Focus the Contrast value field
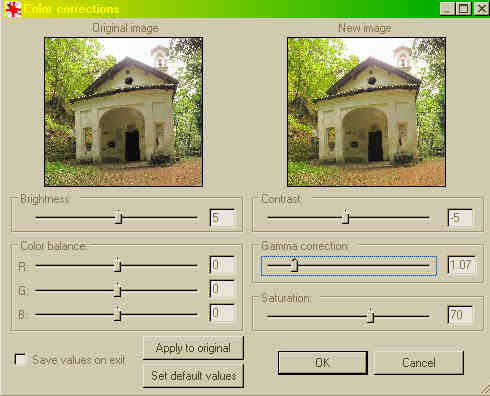The image size is (490, 396). point(460,218)
